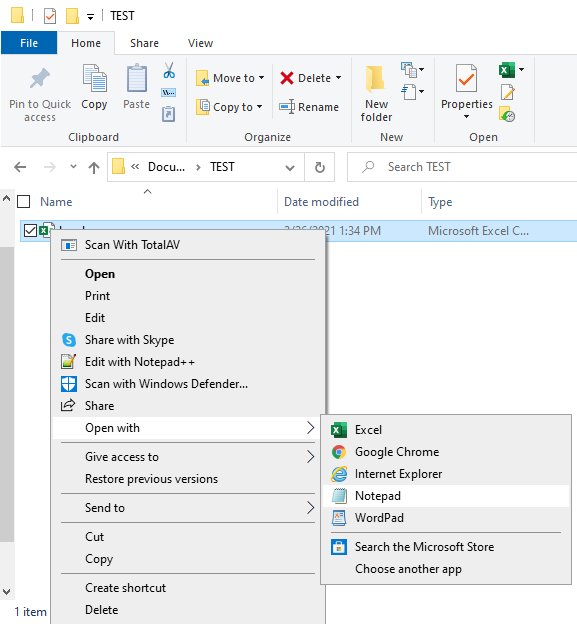Click the title bar Properties quick access icon
This screenshot has height=624, width=577.
[50, 16]
